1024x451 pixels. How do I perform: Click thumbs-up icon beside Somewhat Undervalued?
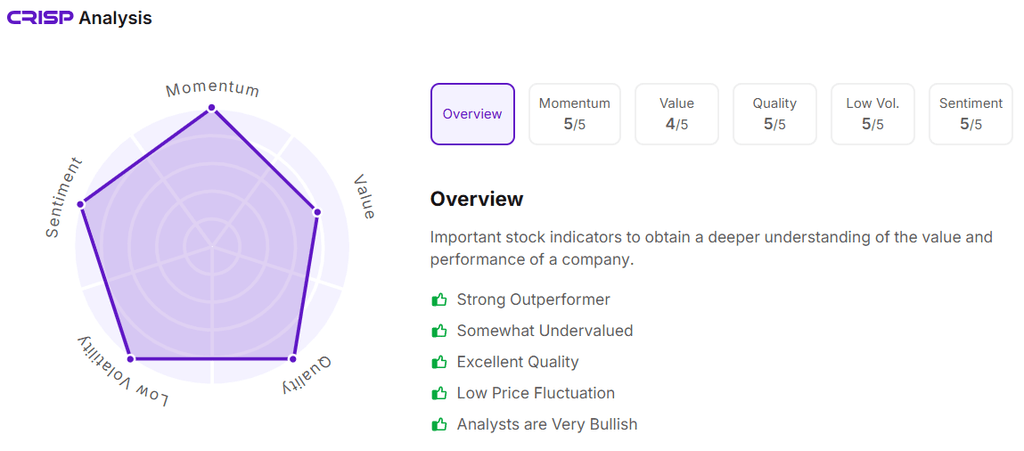click(x=438, y=330)
